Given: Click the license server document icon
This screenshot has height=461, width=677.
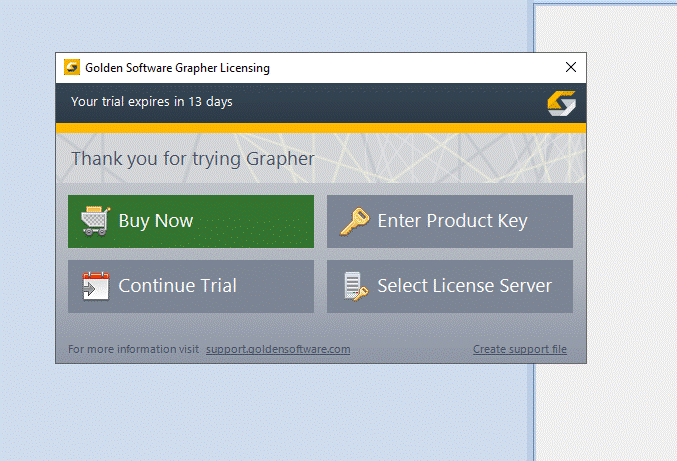Looking at the screenshot, I should click(x=353, y=286).
